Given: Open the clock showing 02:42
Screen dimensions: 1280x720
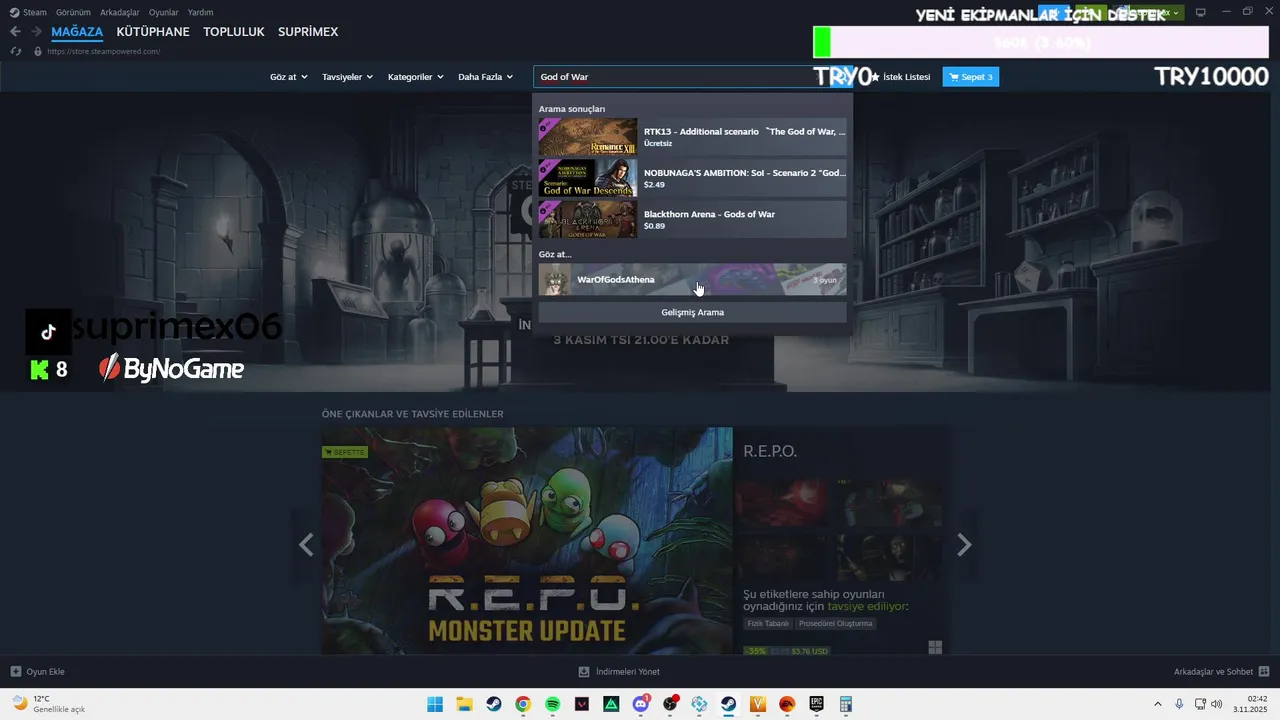Looking at the screenshot, I should point(1251,704).
